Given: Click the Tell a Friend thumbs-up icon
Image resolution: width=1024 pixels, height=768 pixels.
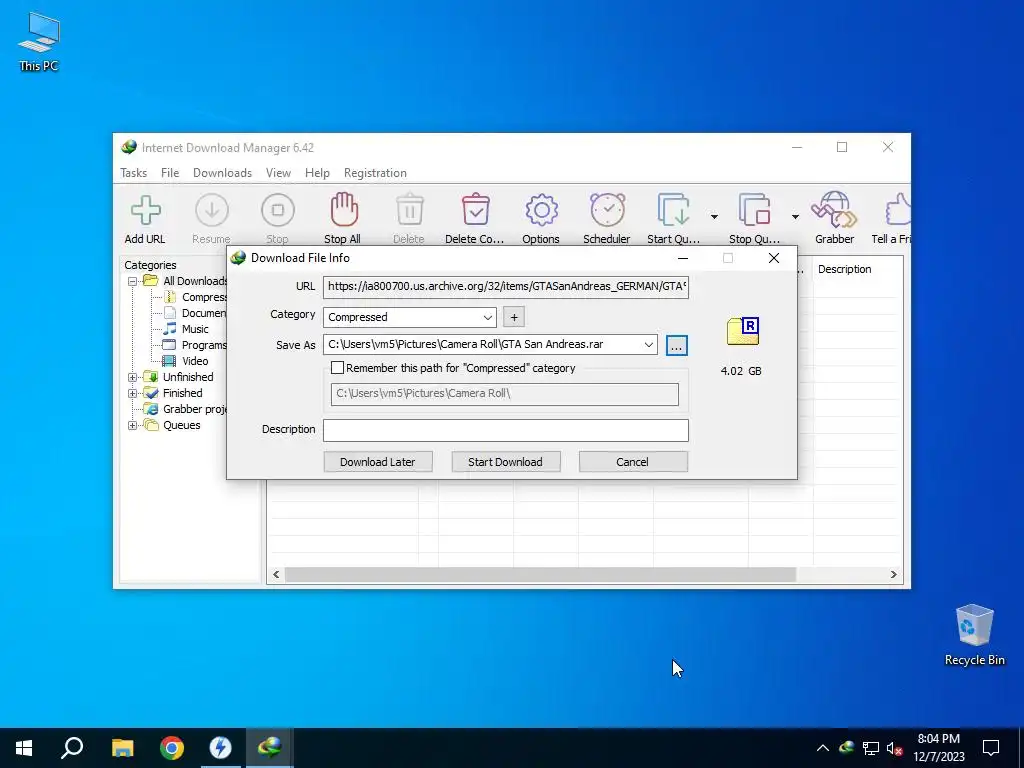Looking at the screenshot, I should [898, 210].
